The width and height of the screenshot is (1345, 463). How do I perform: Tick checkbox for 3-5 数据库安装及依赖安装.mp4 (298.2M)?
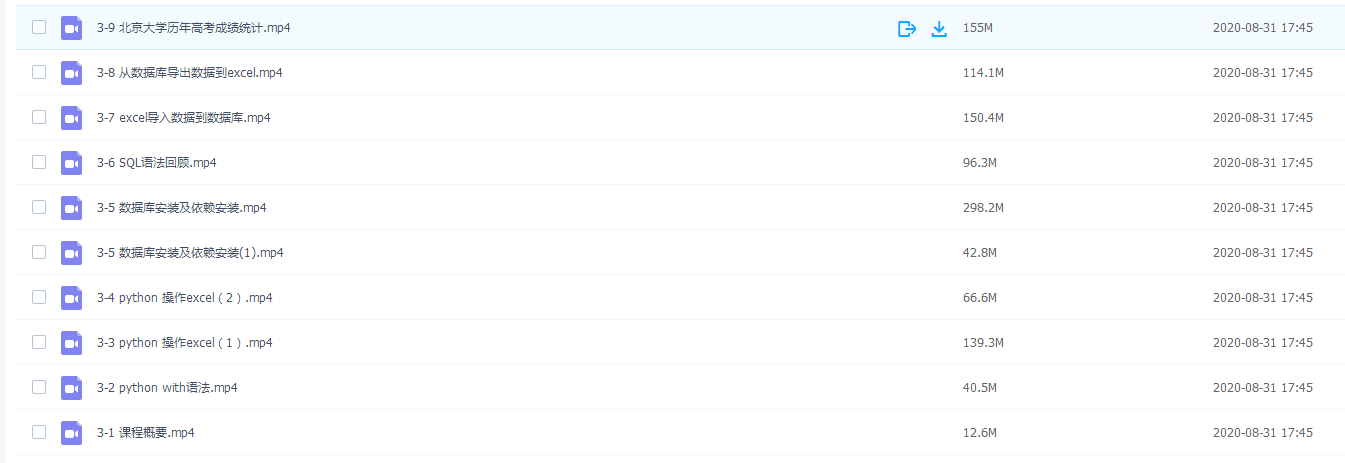tap(39, 207)
